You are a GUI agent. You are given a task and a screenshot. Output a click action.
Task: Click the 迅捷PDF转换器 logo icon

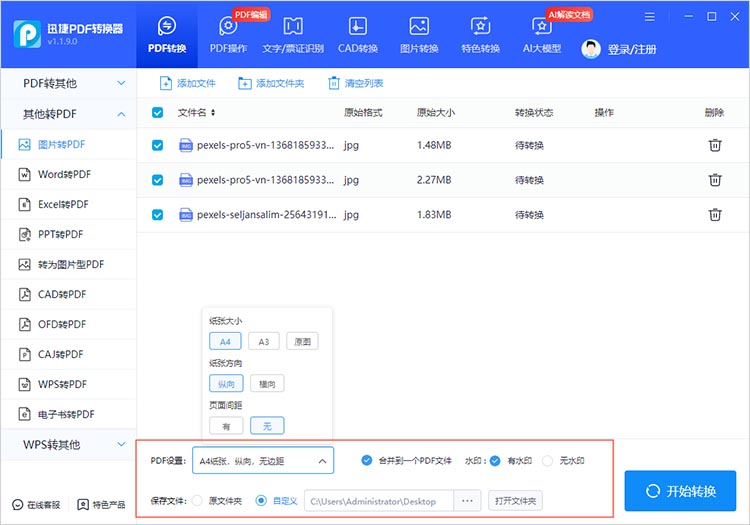click(27, 34)
